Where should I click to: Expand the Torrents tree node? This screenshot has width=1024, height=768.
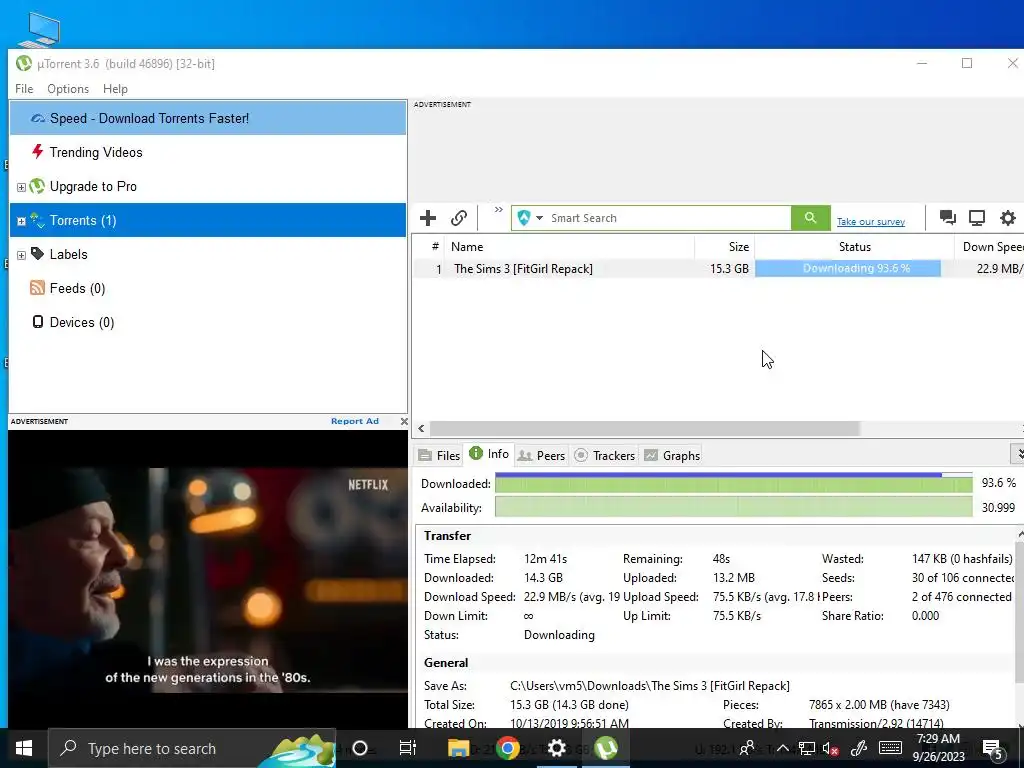tap(21, 221)
